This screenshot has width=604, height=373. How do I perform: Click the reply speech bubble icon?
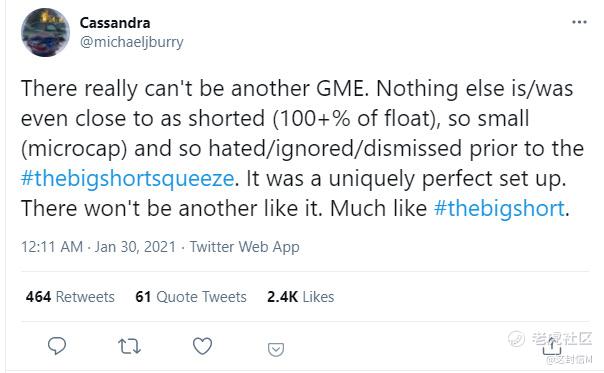[57, 346]
